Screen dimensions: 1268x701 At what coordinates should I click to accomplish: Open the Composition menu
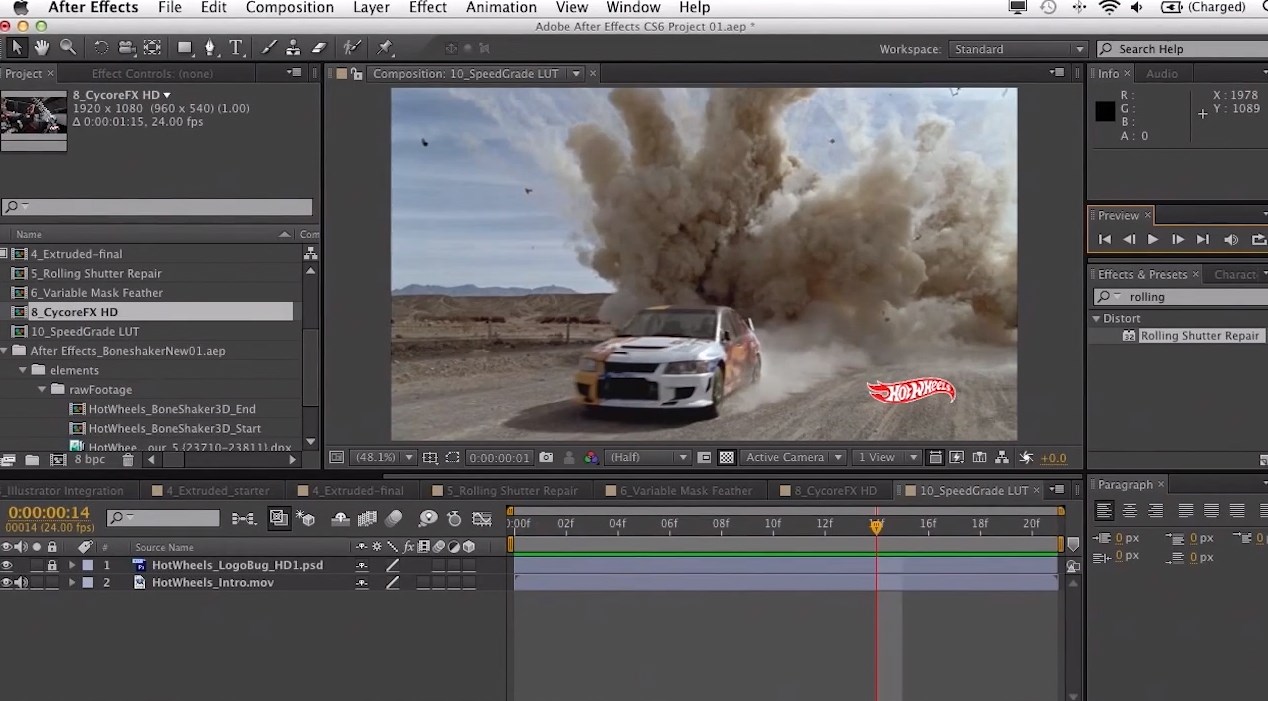[x=289, y=8]
